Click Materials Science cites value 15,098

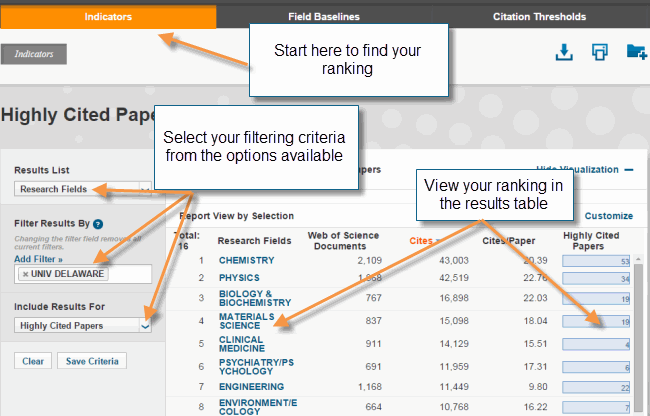click(454, 321)
